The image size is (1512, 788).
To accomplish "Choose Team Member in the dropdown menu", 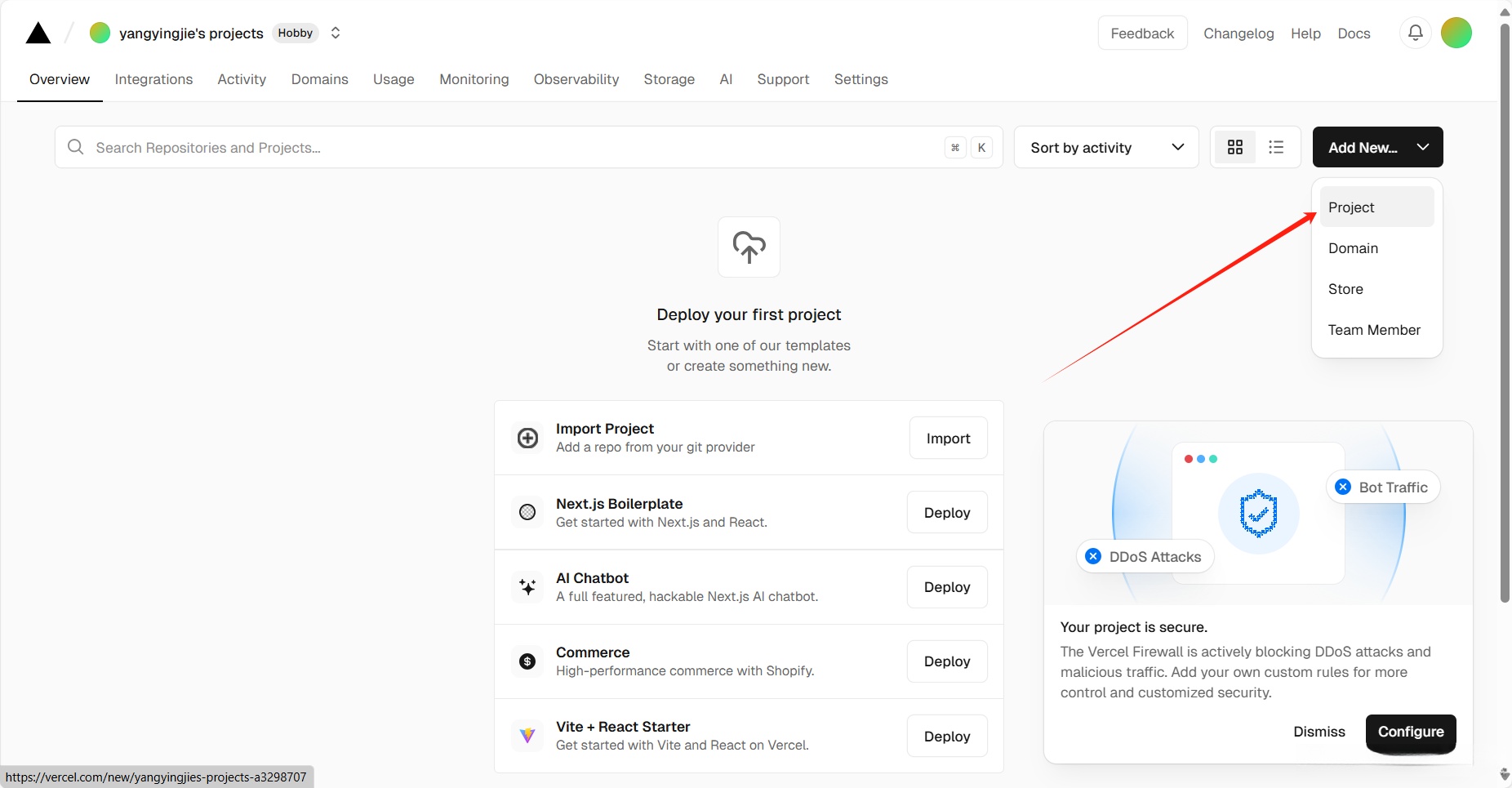I will coord(1374,330).
